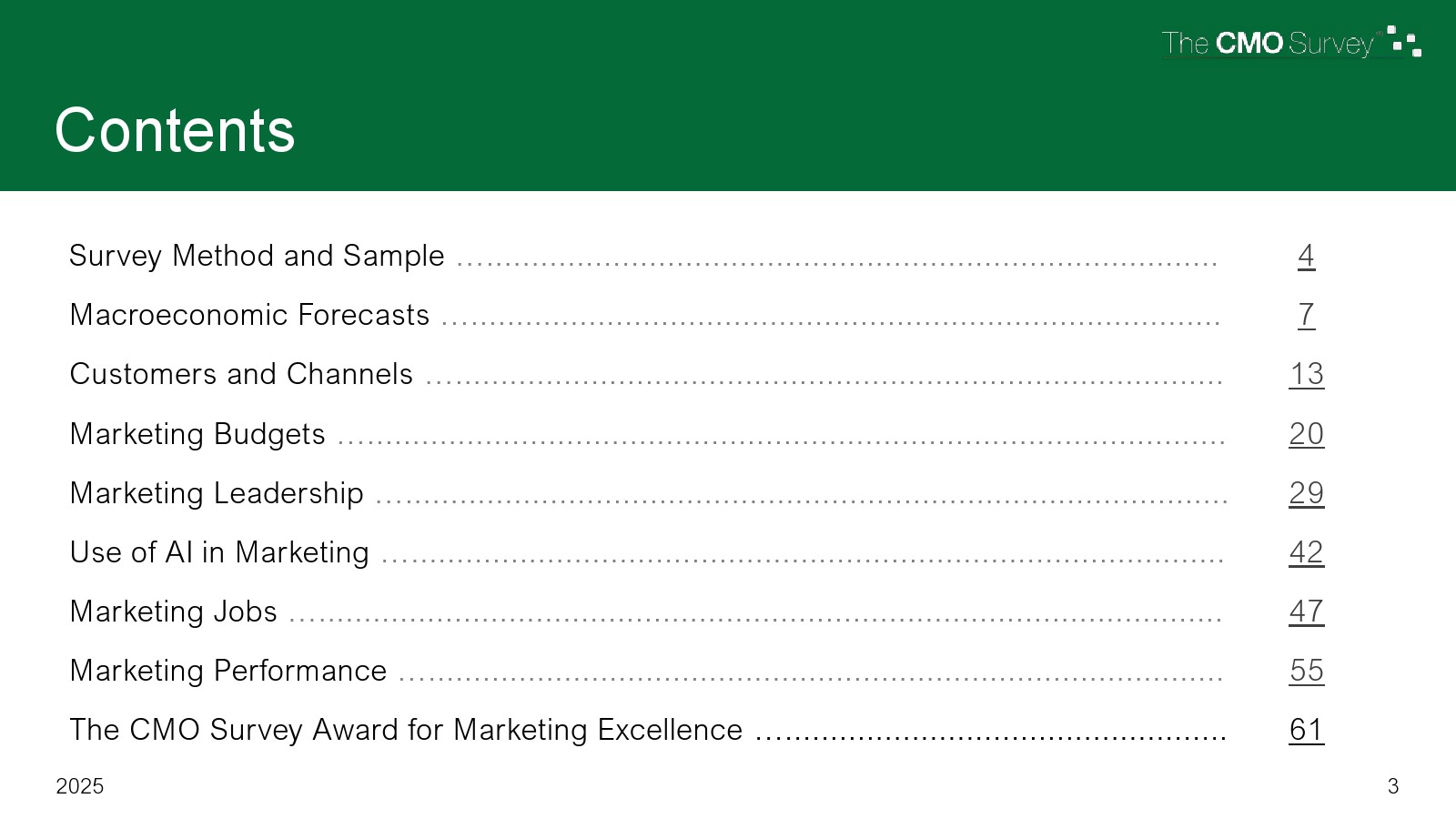This screenshot has height=819, width=1456.
Task: Open page 20 for Marketing Budgets
Action: (x=1306, y=434)
